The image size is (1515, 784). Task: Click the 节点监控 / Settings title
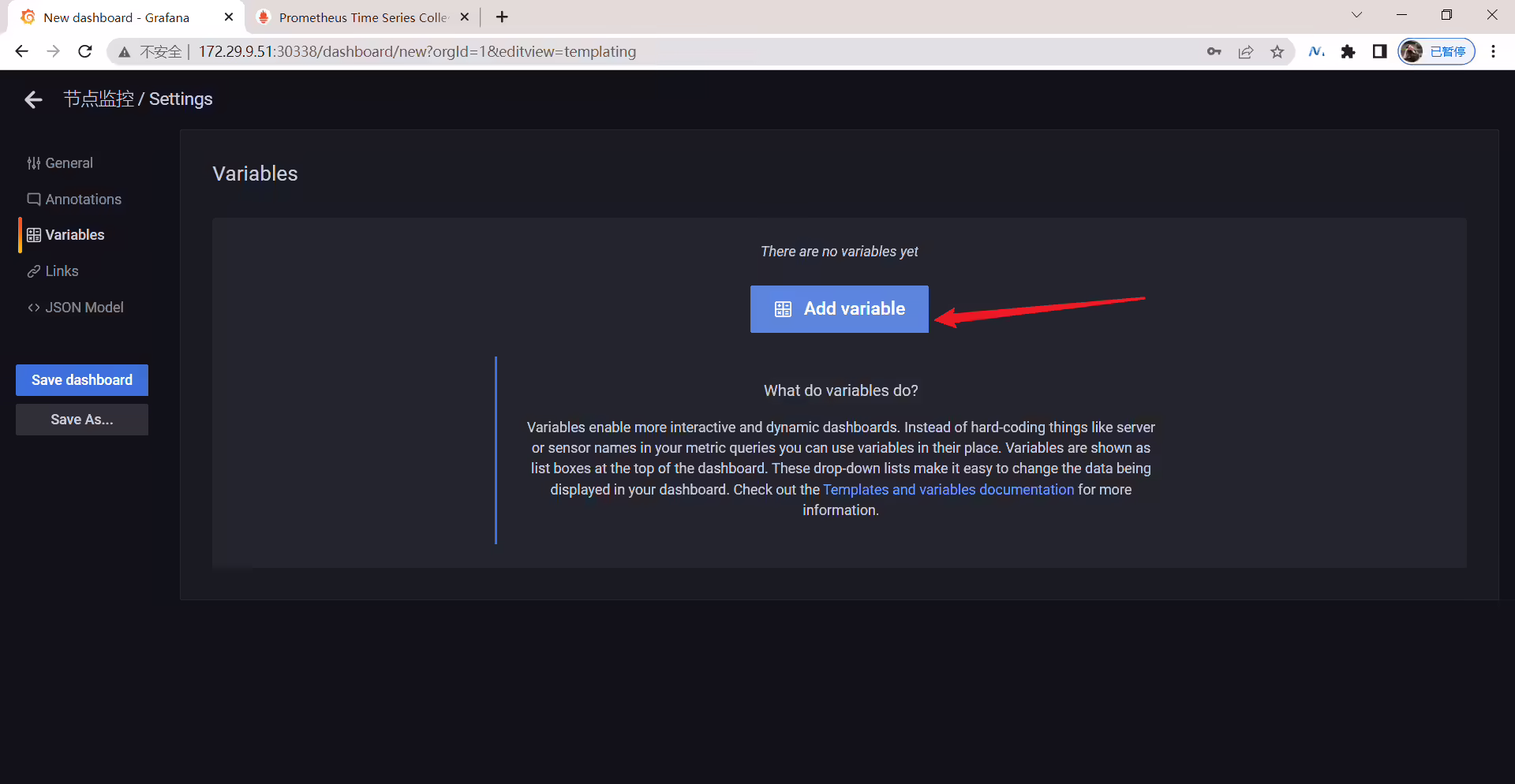coord(138,99)
